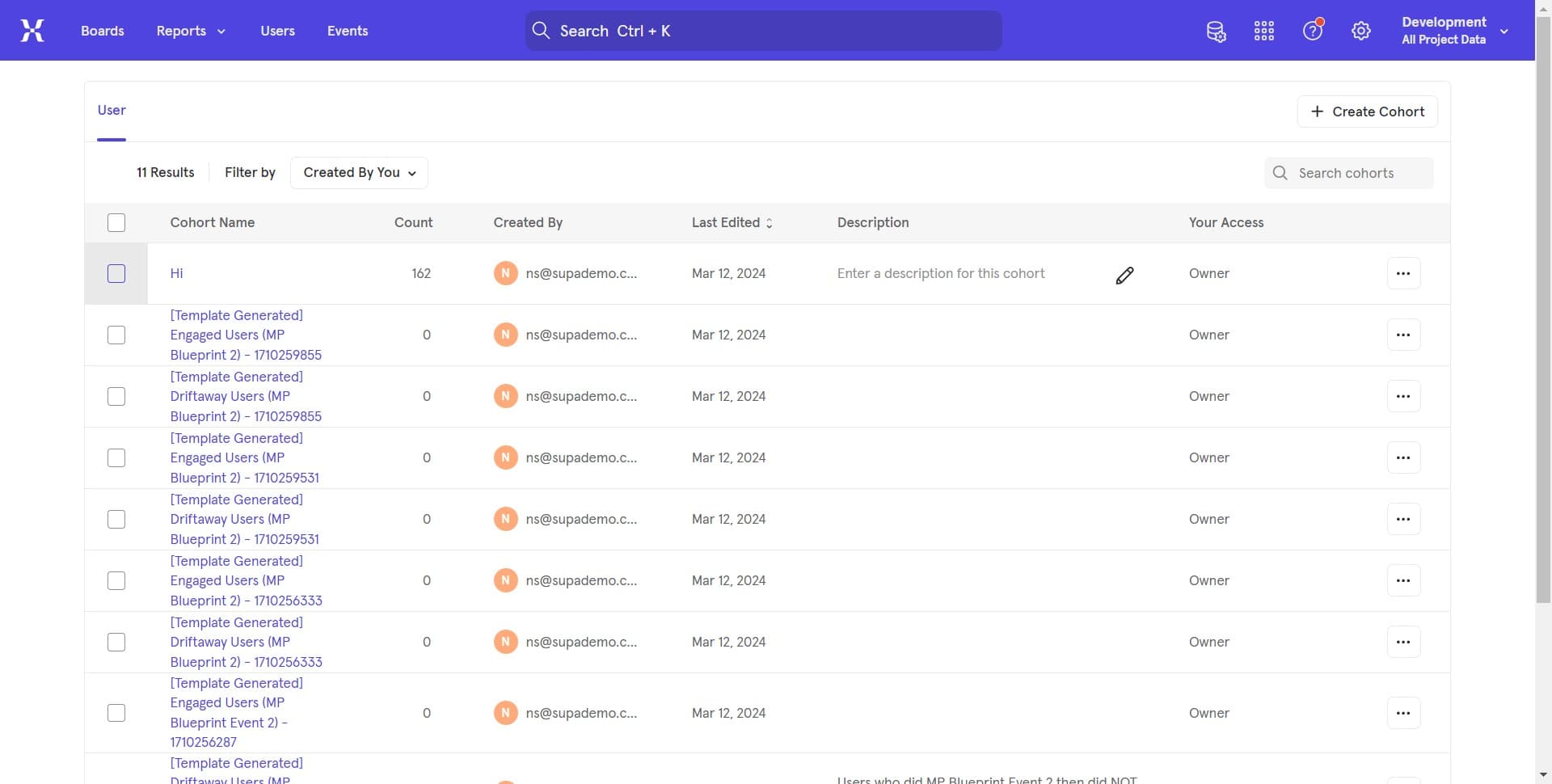Screen dimensions: 1552x784
Task: Open the data management database icon
Action: click(x=1216, y=31)
